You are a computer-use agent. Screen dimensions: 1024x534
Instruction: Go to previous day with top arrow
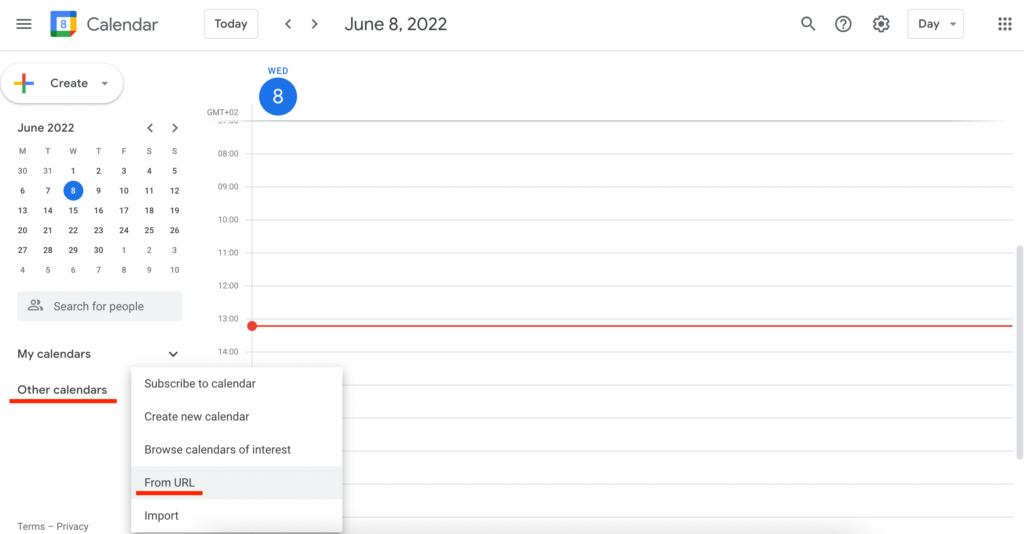[x=288, y=24]
